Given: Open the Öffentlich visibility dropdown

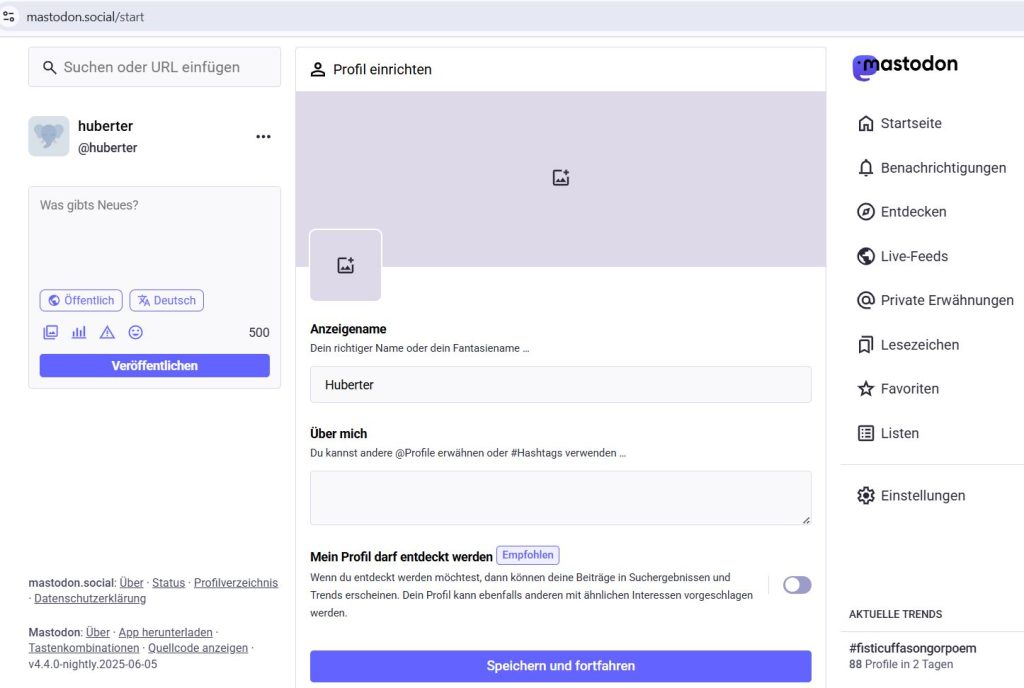Looking at the screenshot, I should pyautogui.click(x=81, y=300).
